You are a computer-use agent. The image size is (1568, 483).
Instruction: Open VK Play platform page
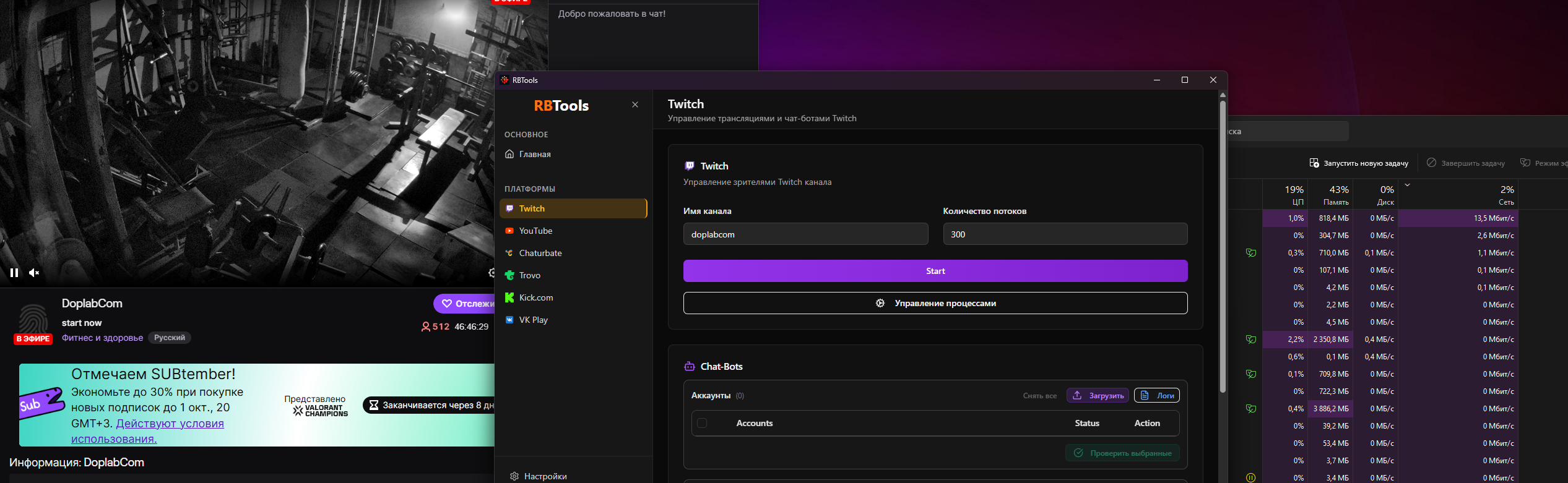coord(533,320)
